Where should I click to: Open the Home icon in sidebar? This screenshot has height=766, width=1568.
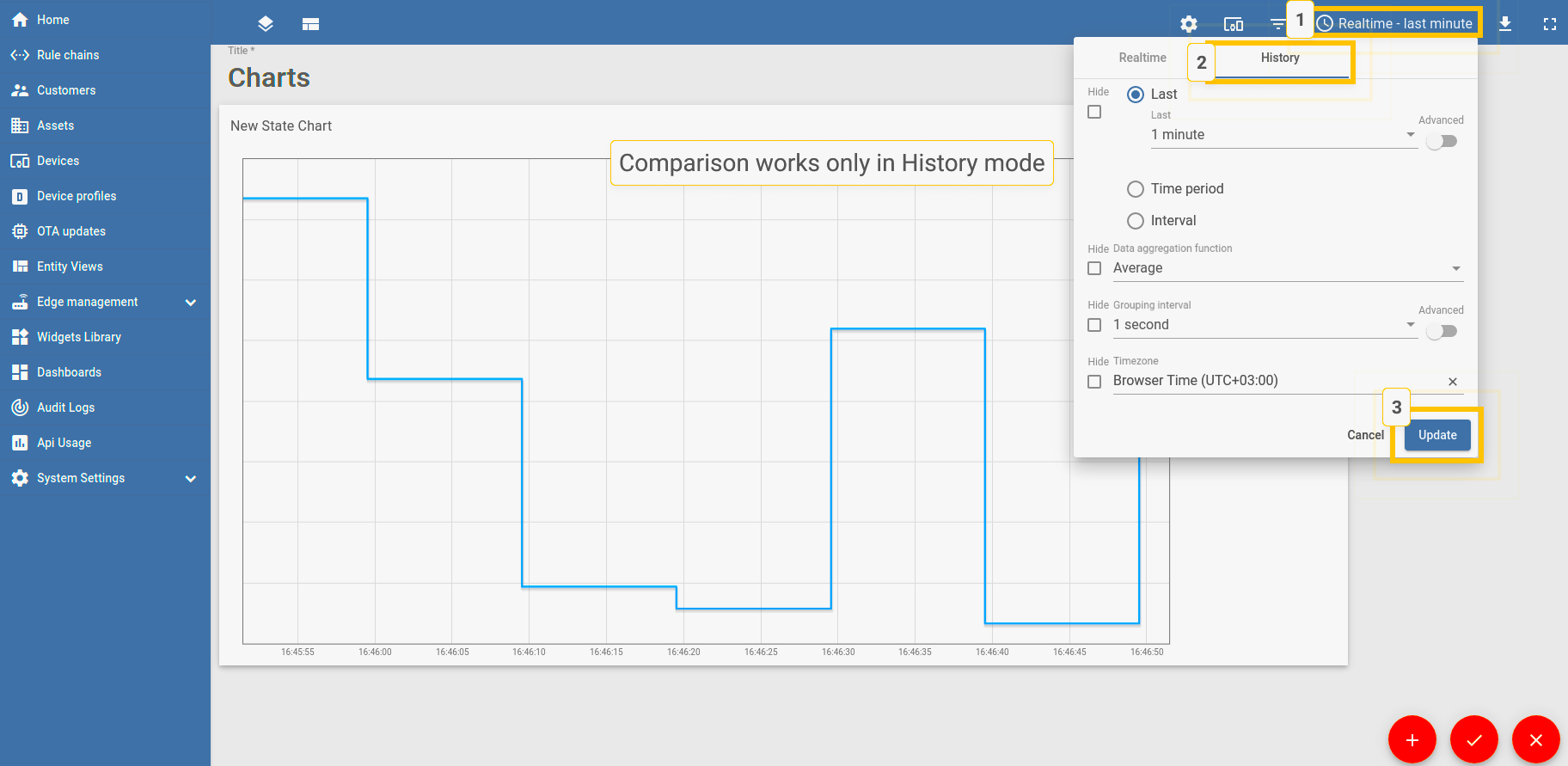[20, 20]
